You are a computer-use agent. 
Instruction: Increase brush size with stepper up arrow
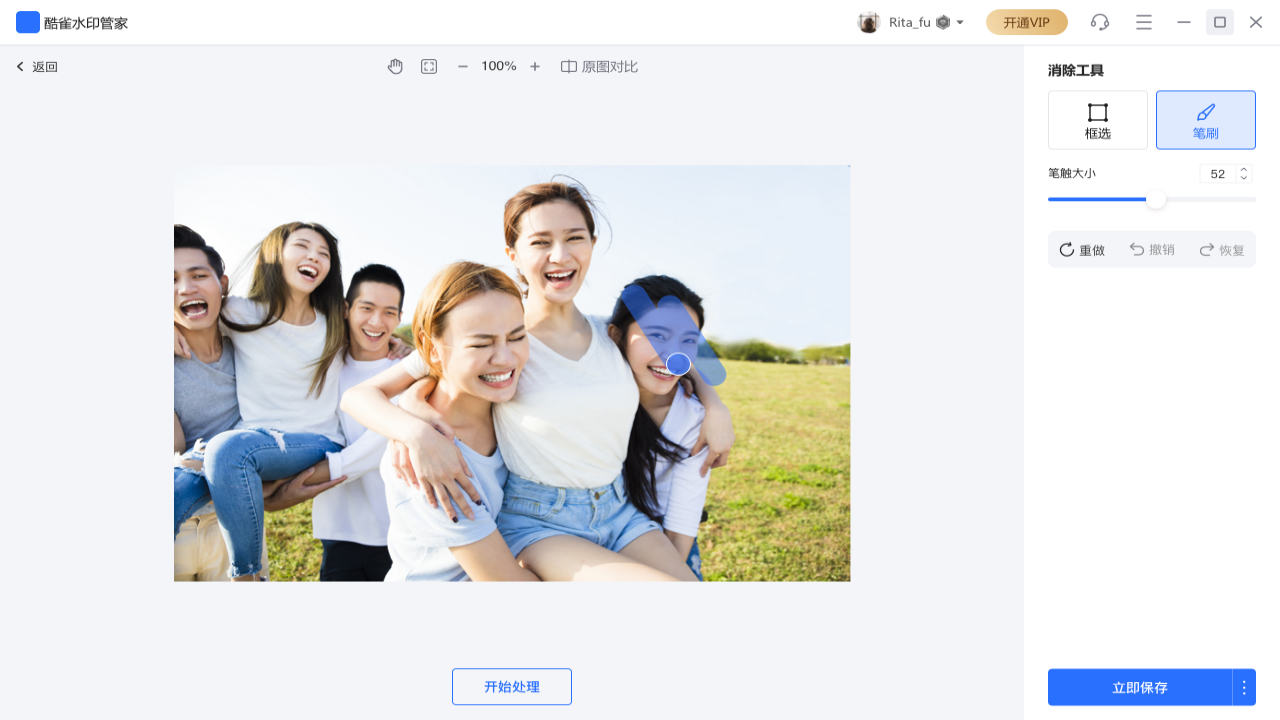pyautogui.click(x=1243, y=168)
